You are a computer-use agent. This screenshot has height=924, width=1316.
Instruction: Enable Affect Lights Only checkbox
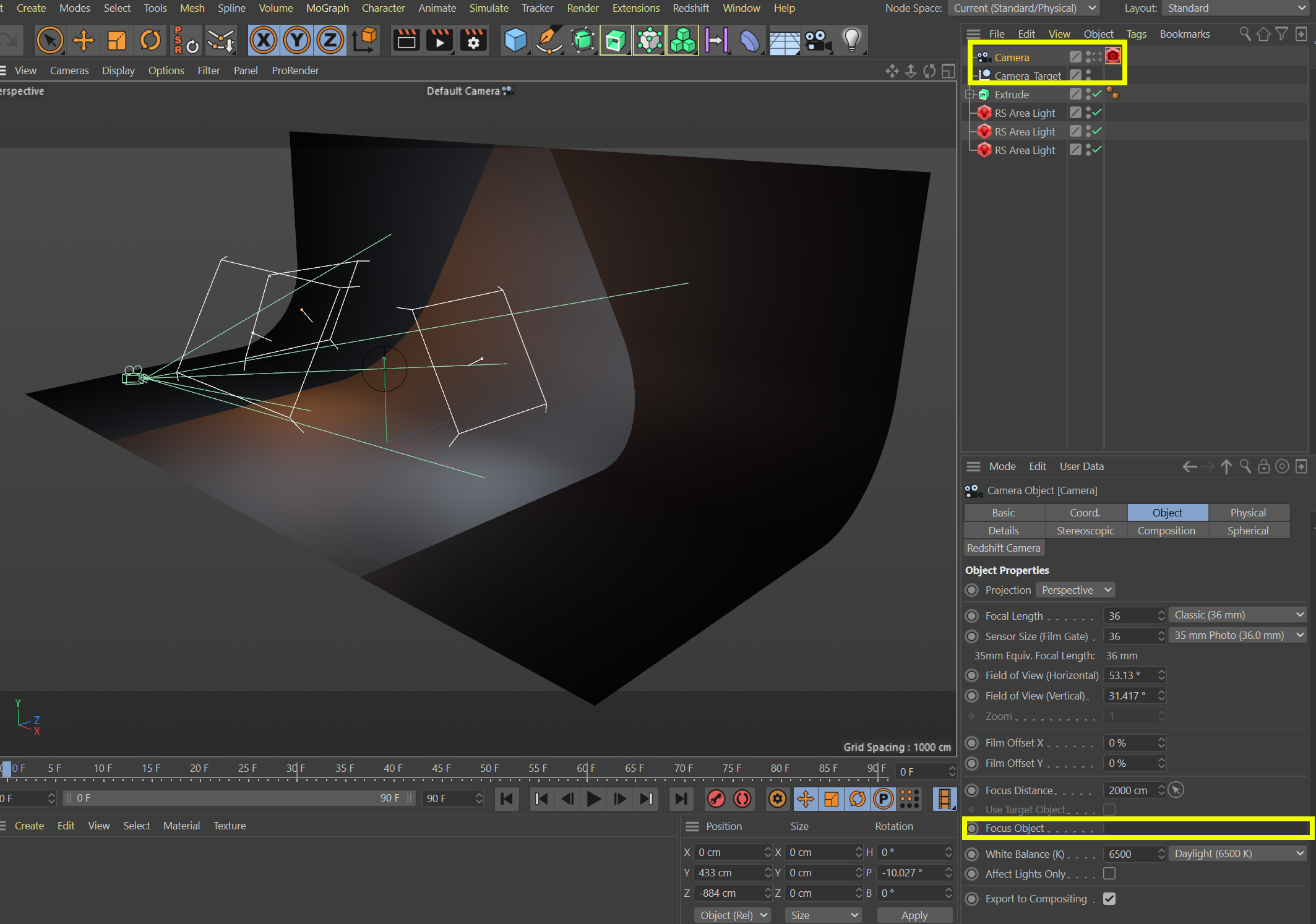coord(1109,873)
